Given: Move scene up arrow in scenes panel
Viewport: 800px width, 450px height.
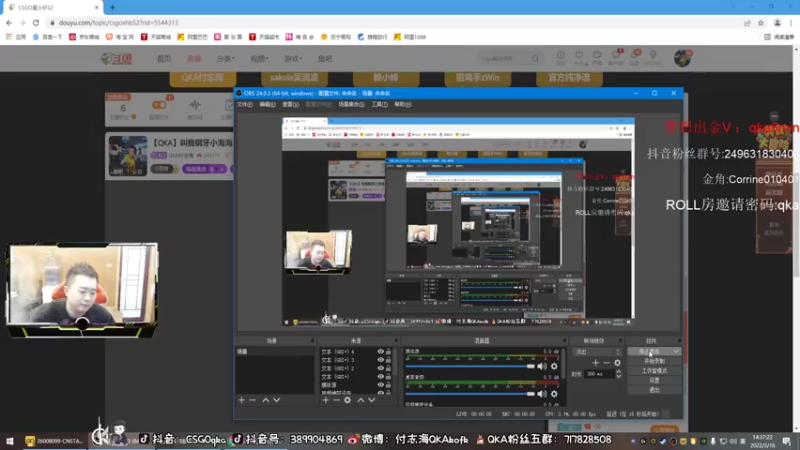Looking at the screenshot, I should coord(266,401).
